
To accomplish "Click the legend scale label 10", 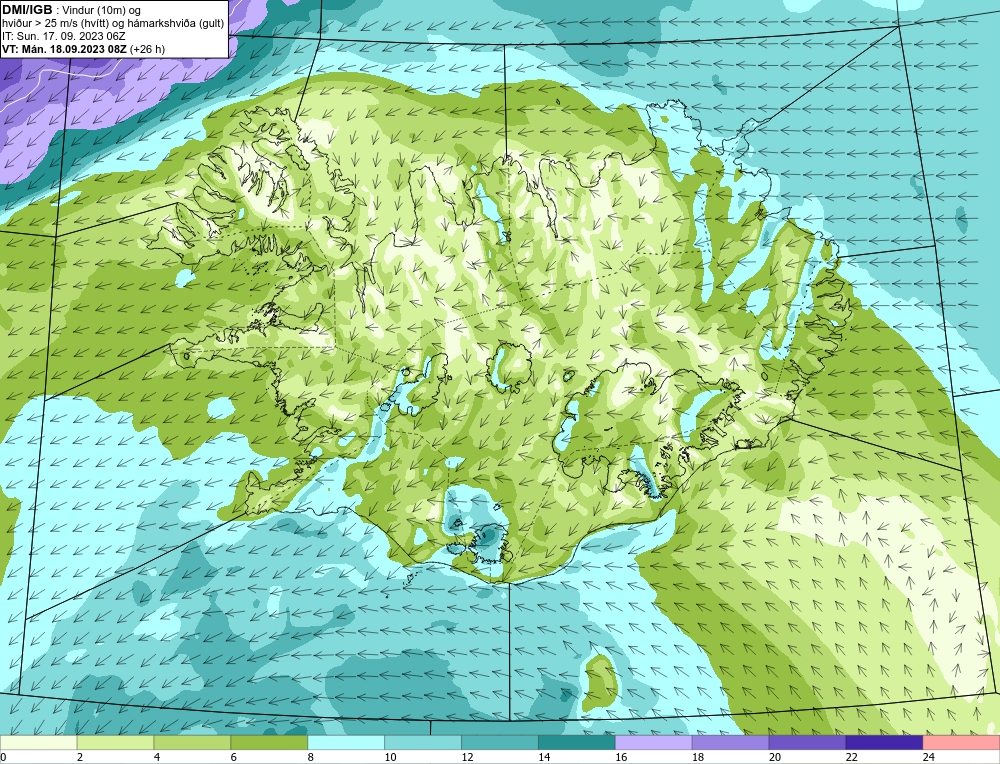I will tap(390, 757).
